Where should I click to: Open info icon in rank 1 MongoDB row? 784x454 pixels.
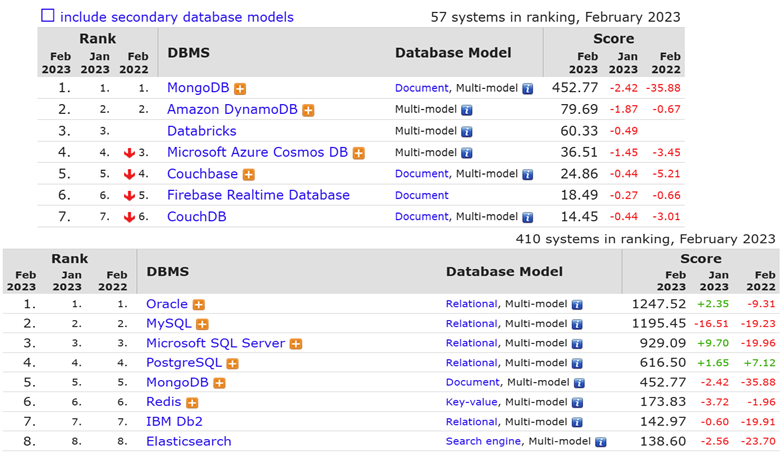528,89
